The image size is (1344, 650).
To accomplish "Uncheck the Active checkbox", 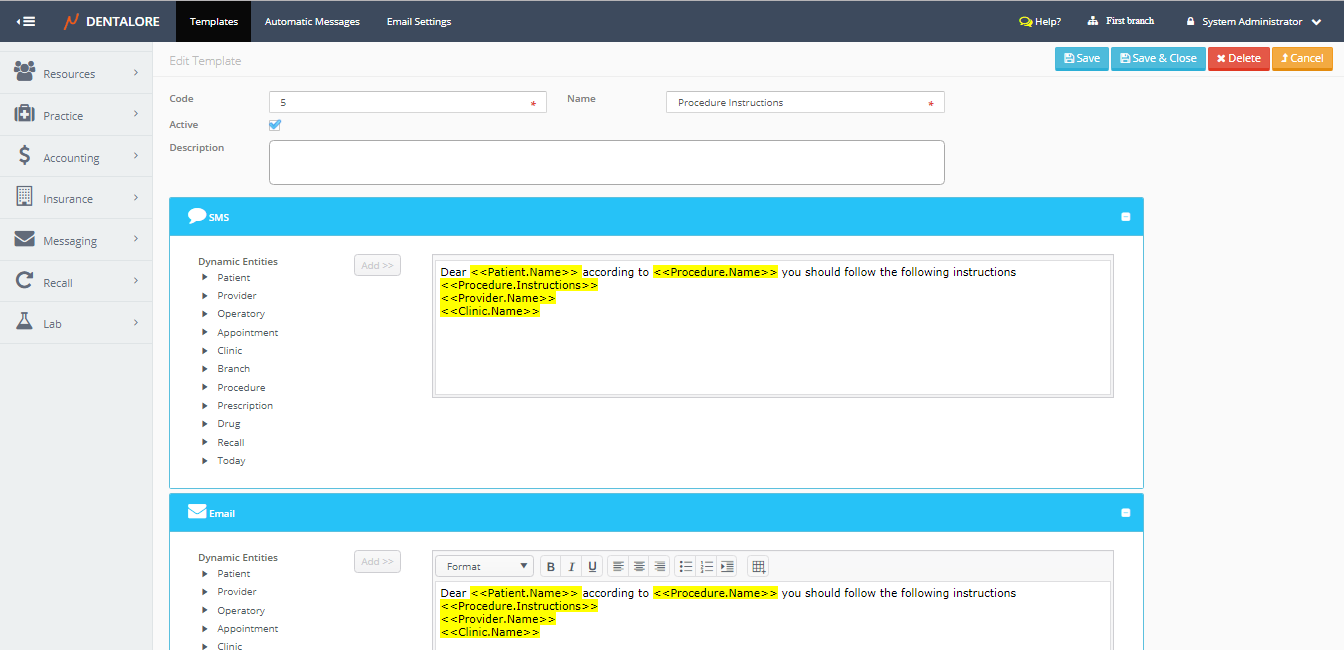I will (275, 125).
